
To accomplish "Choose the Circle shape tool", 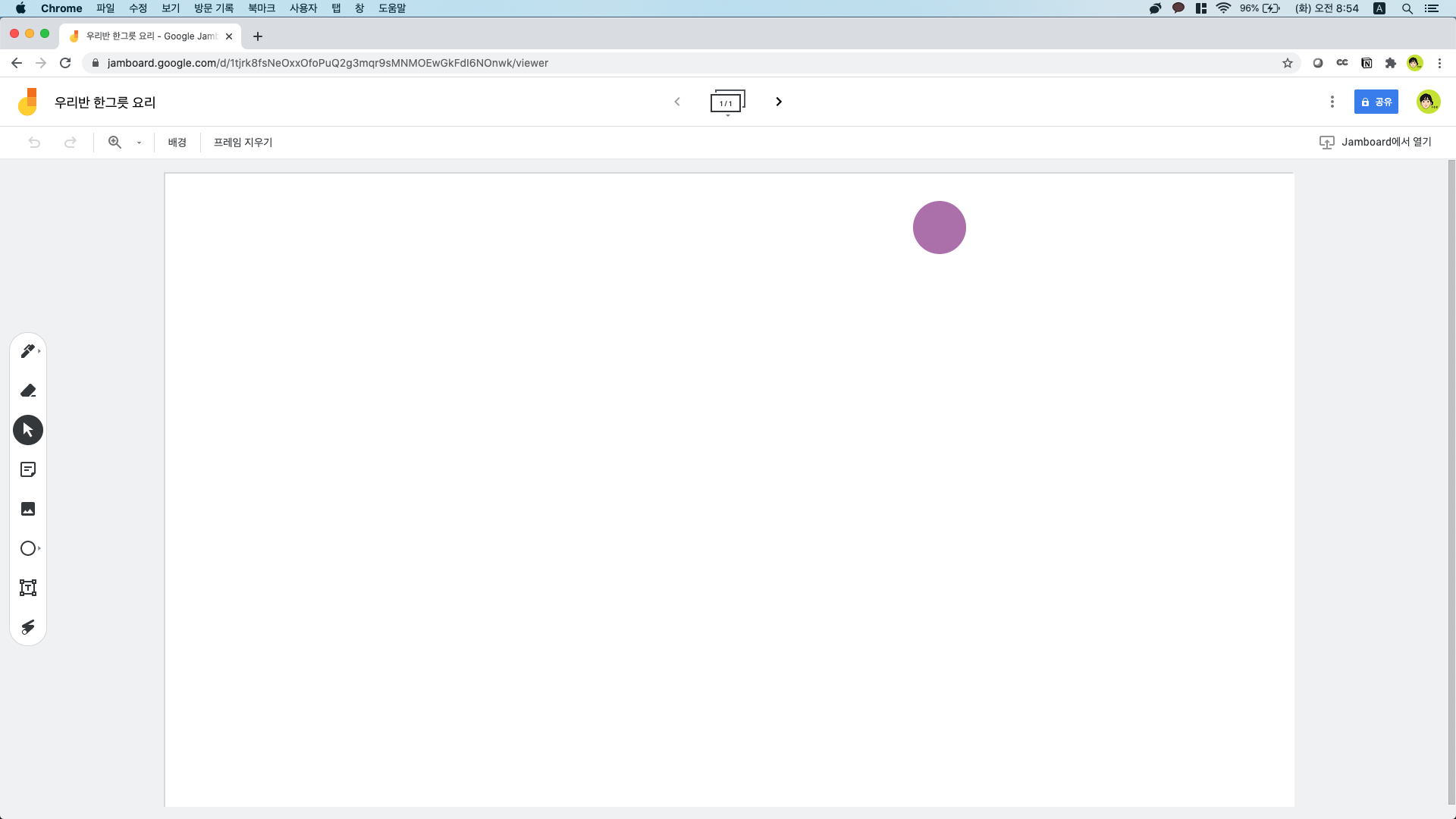I will (x=28, y=548).
